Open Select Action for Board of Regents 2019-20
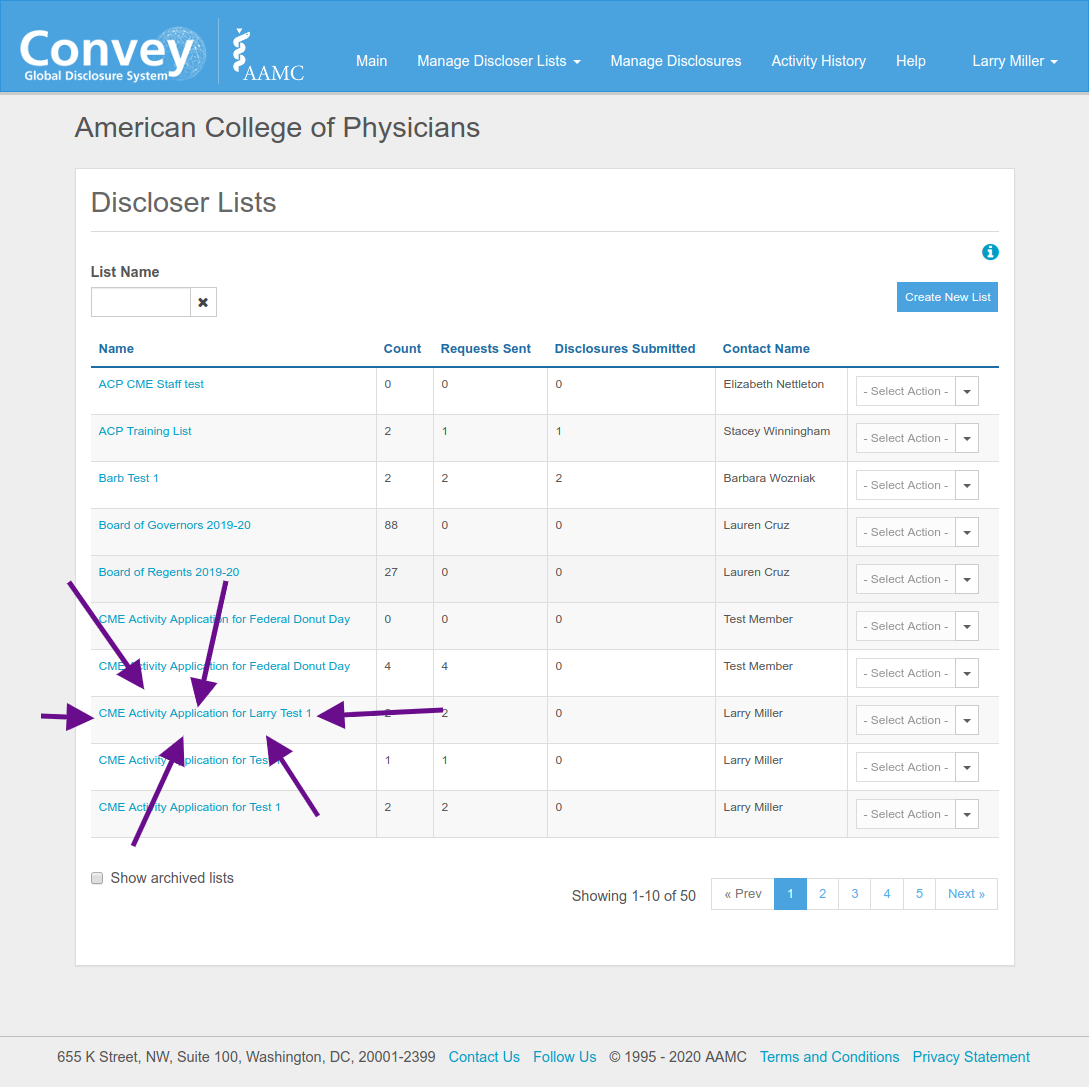The image size is (1089, 1087). coord(917,579)
